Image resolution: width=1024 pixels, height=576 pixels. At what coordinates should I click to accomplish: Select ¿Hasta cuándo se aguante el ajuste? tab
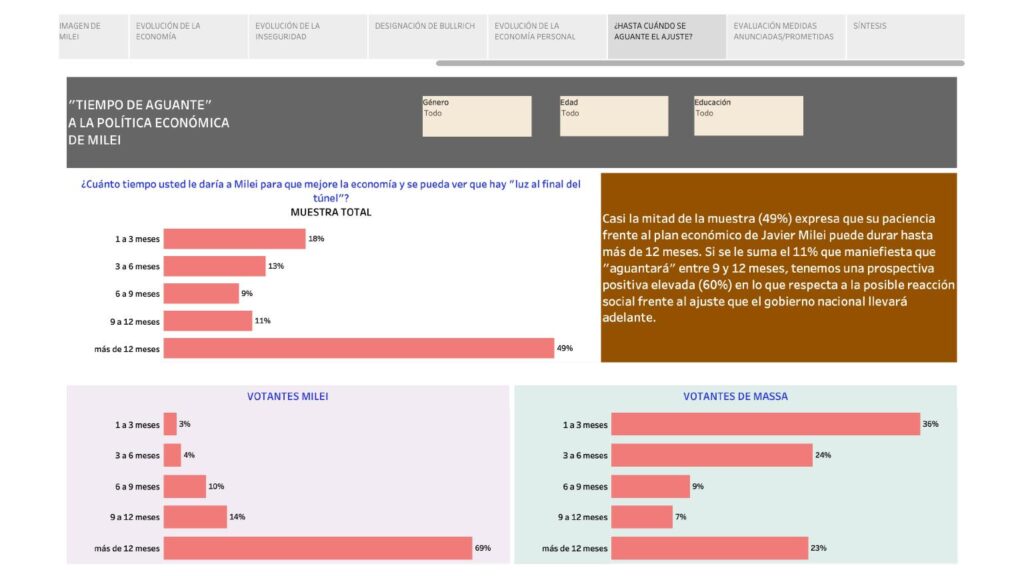(667, 37)
